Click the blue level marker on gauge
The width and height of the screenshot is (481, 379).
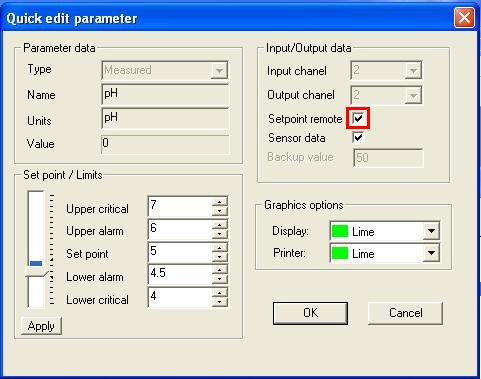click(36, 263)
